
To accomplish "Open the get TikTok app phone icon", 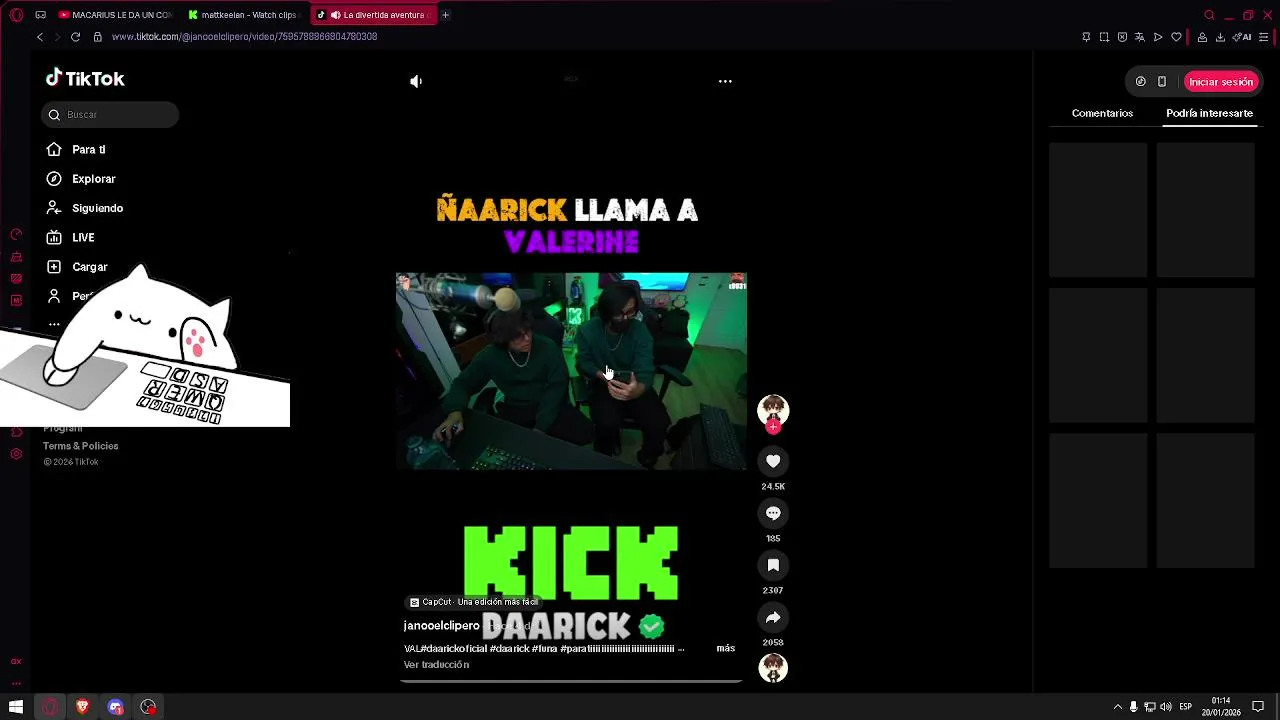I will pyautogui.click(x=1162, y=82).
